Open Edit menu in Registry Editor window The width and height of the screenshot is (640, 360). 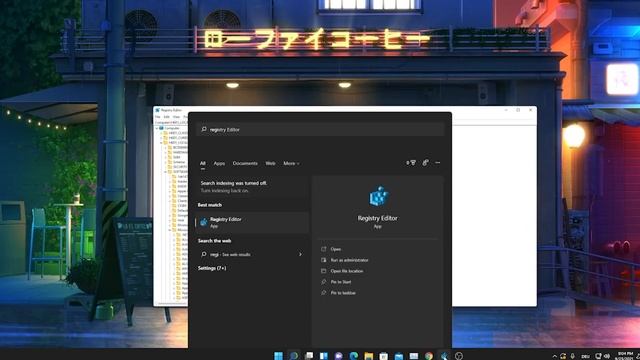pos(167,117)
